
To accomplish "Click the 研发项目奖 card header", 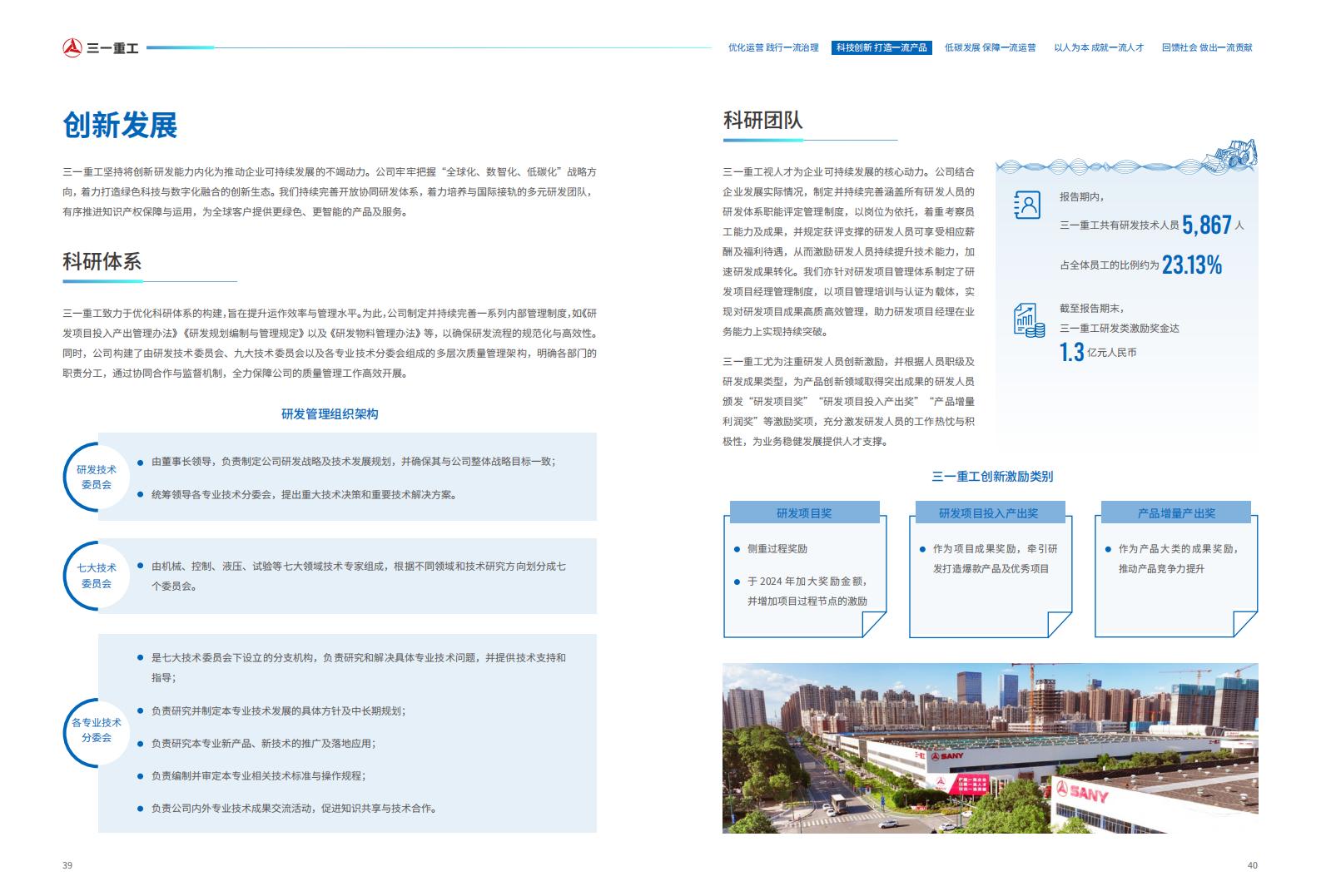I will coord(804,512).
